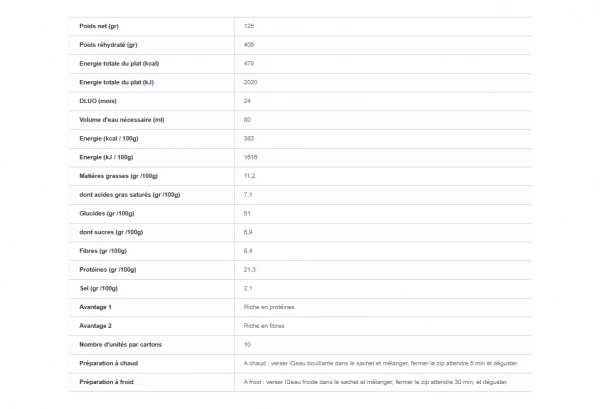Select the "Energie (kJ / 100g)" label
This screenshot has height=409, width=600.
(108, 157)
